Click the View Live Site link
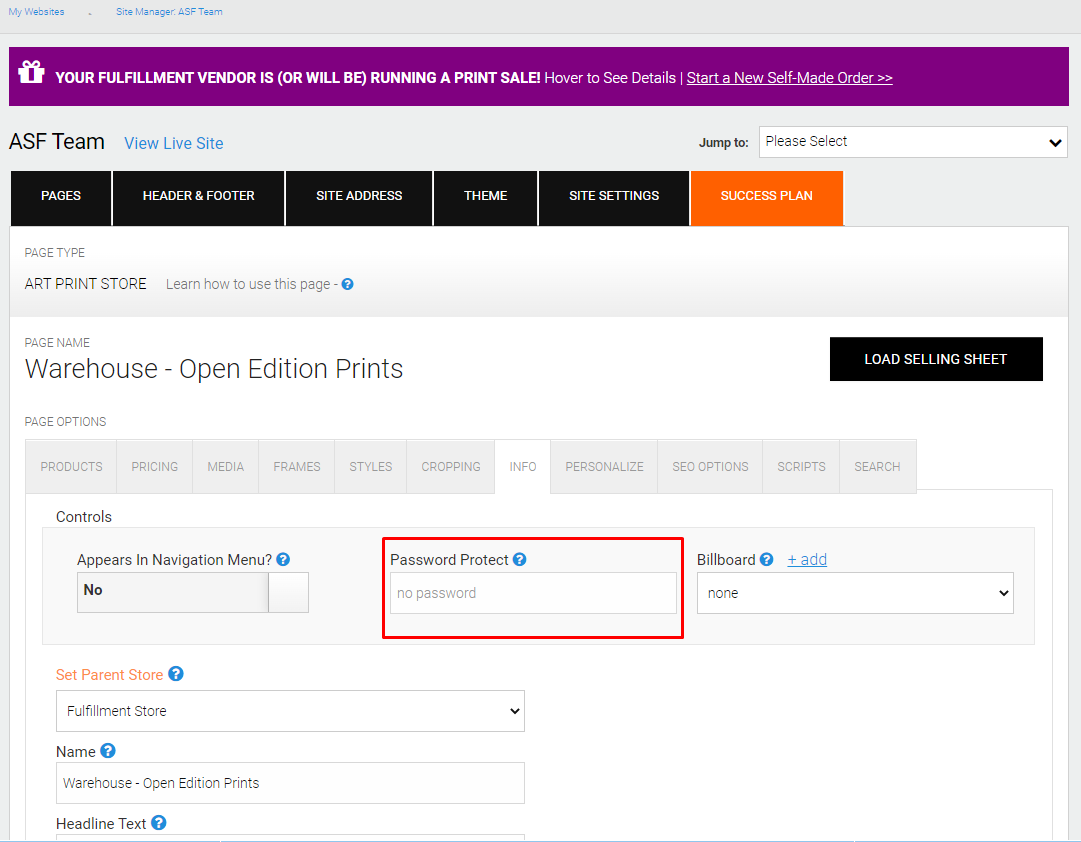Image resolution: width=1081 pixels, height=842 pixels. tap(174, 143)
